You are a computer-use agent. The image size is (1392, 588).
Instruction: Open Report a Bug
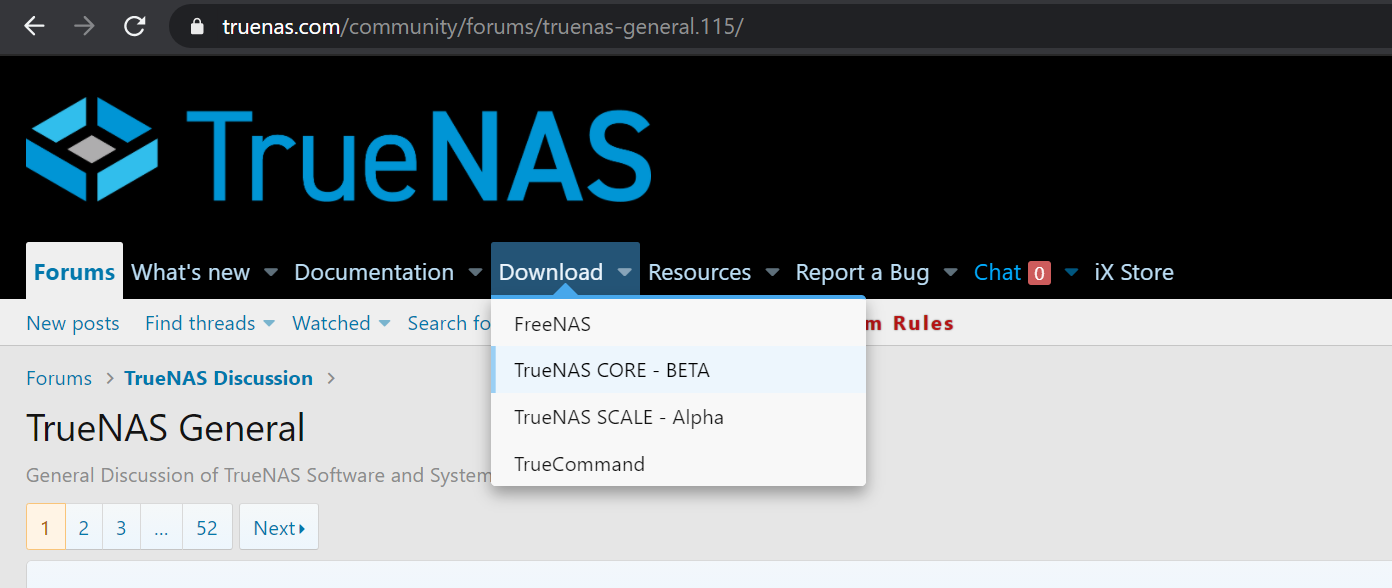click(862, 272)
